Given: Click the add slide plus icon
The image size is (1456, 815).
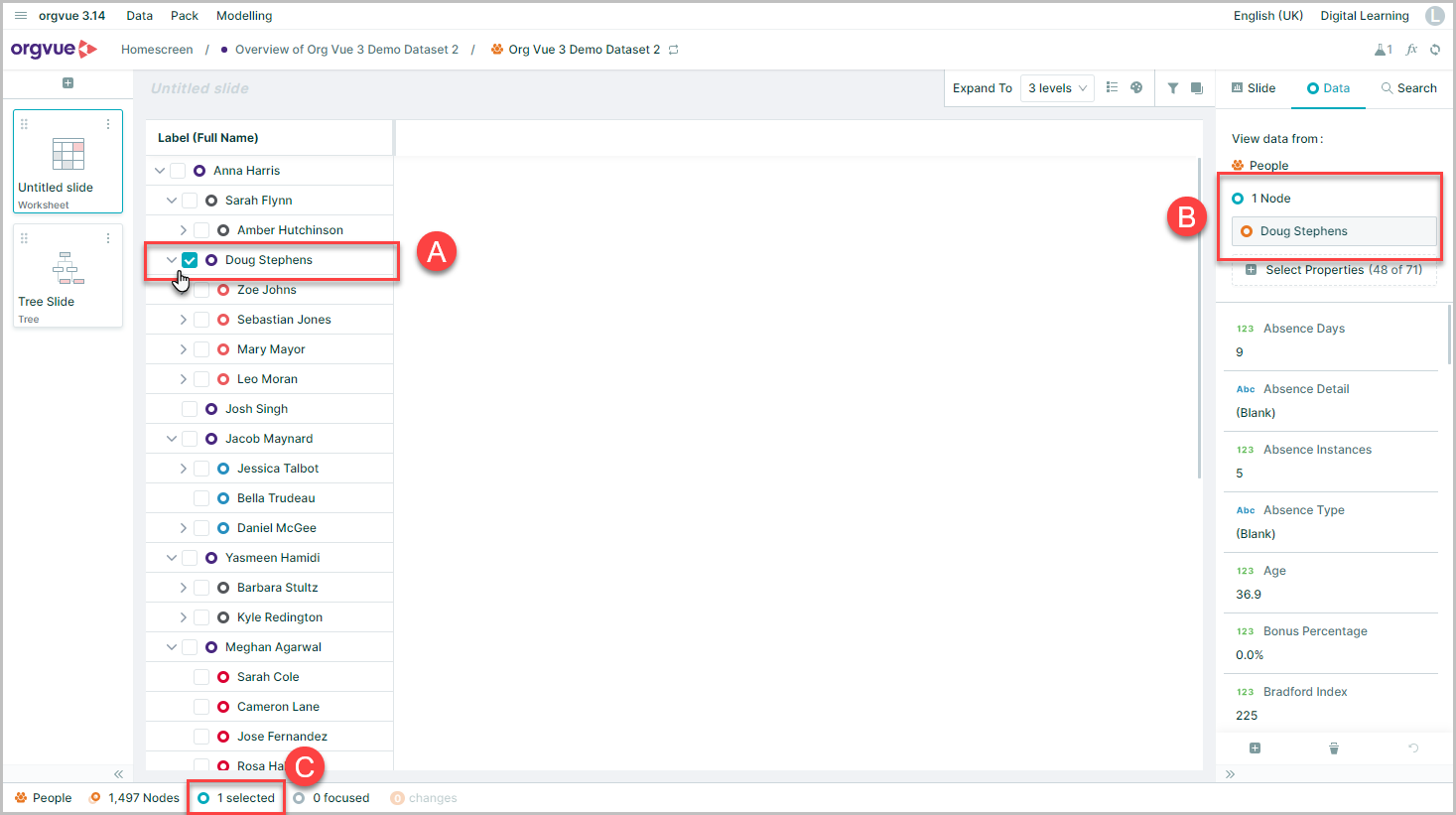Looking at the screenshot, I should click(67, 83).
